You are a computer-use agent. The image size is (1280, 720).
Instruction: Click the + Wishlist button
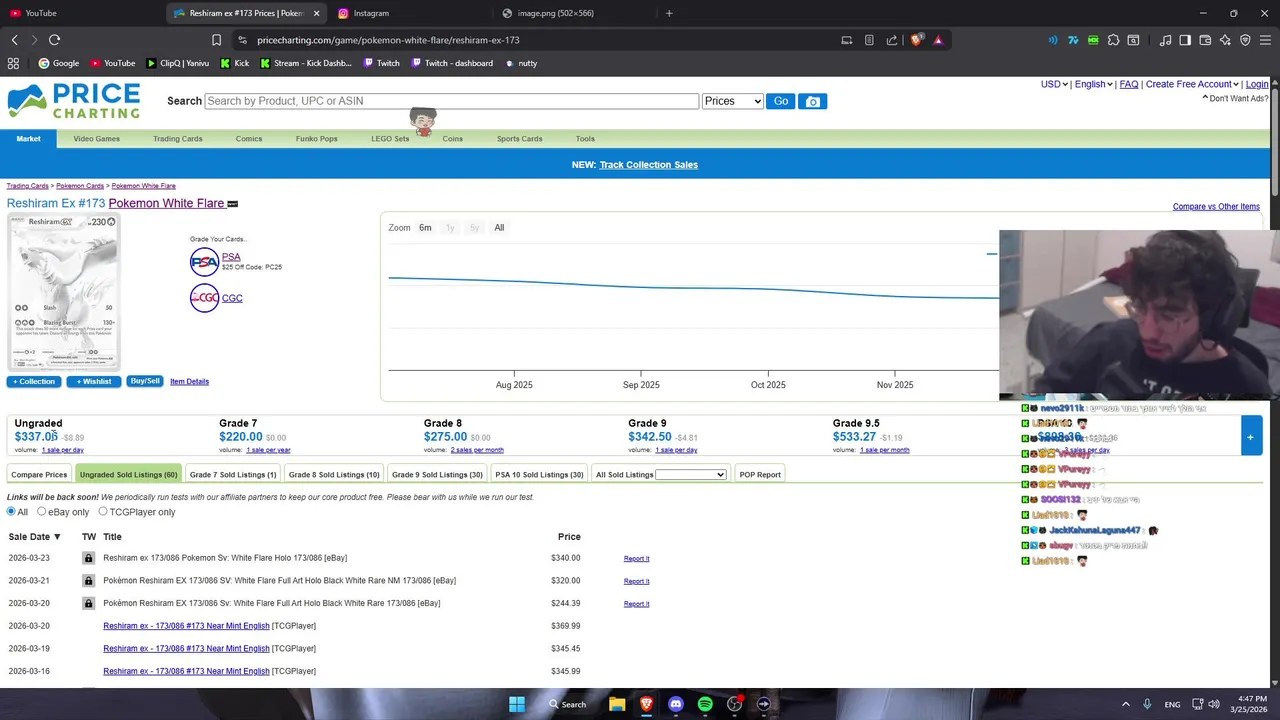[x=94, y=381]
